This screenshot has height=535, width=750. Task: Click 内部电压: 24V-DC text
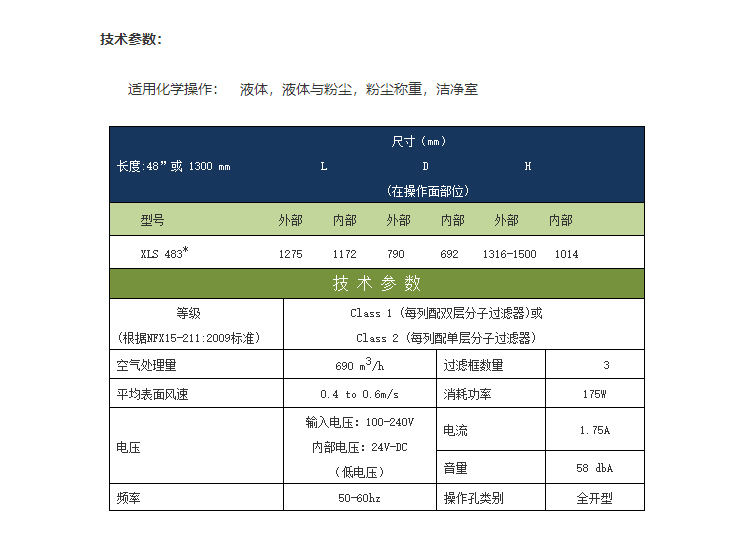point(360,448)
